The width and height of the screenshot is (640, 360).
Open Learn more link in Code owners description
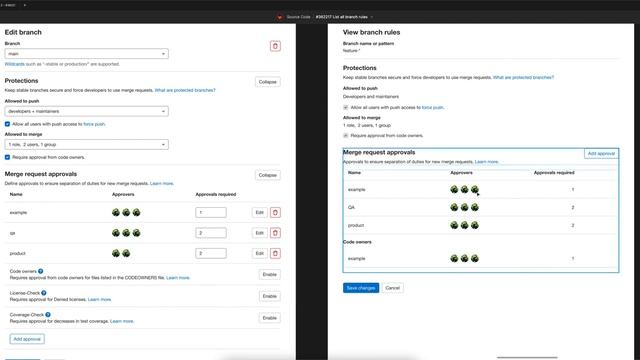(178, 278)
